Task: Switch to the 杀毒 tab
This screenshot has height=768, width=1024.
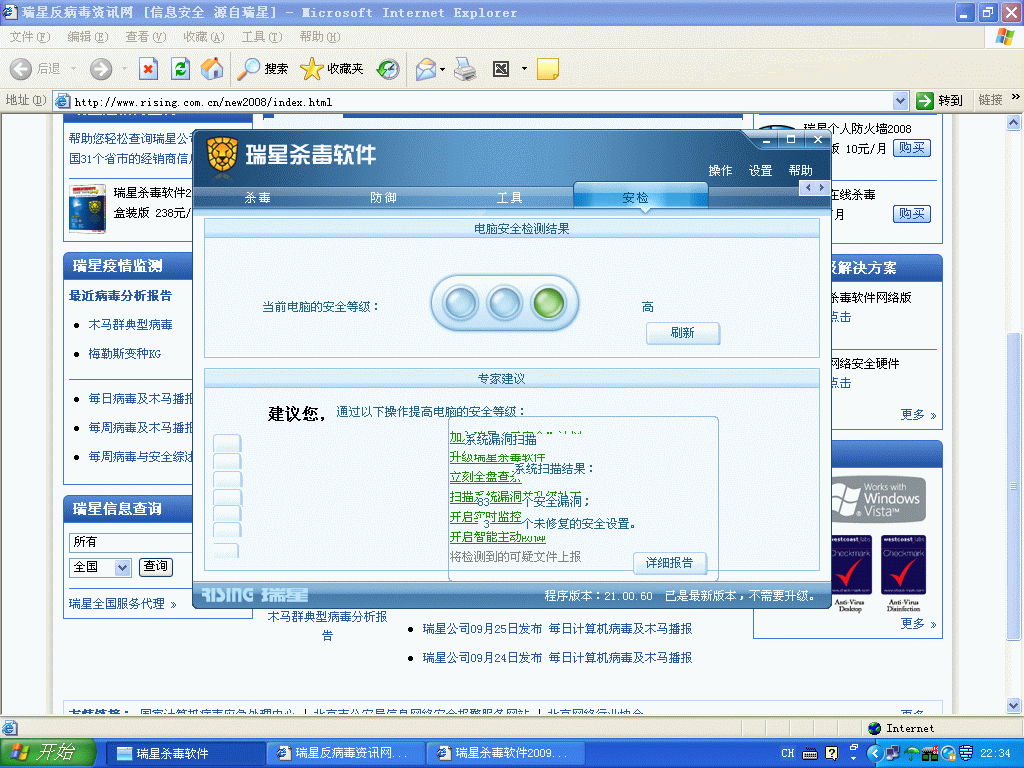Action: pyautogui.click(x=257, y=197)
